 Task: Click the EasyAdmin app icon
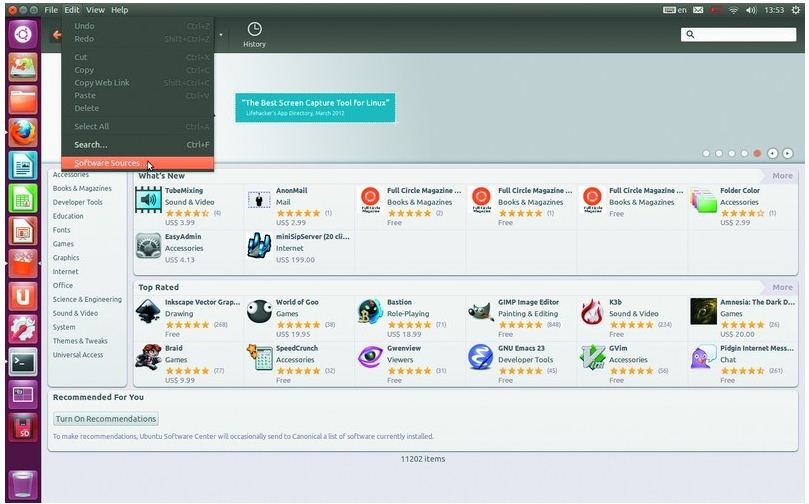point(148,246)
